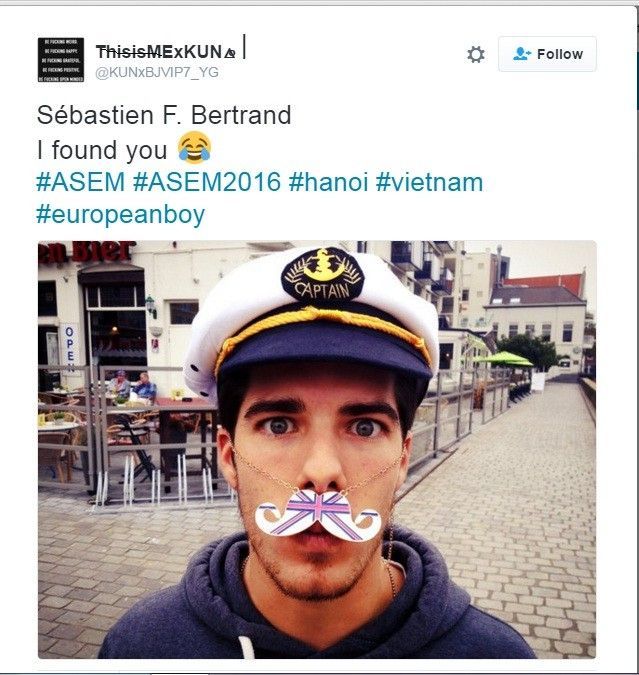The image size is (639, 675).
Task: Click the Captain badge on the hat in photo
Action: 323,275
